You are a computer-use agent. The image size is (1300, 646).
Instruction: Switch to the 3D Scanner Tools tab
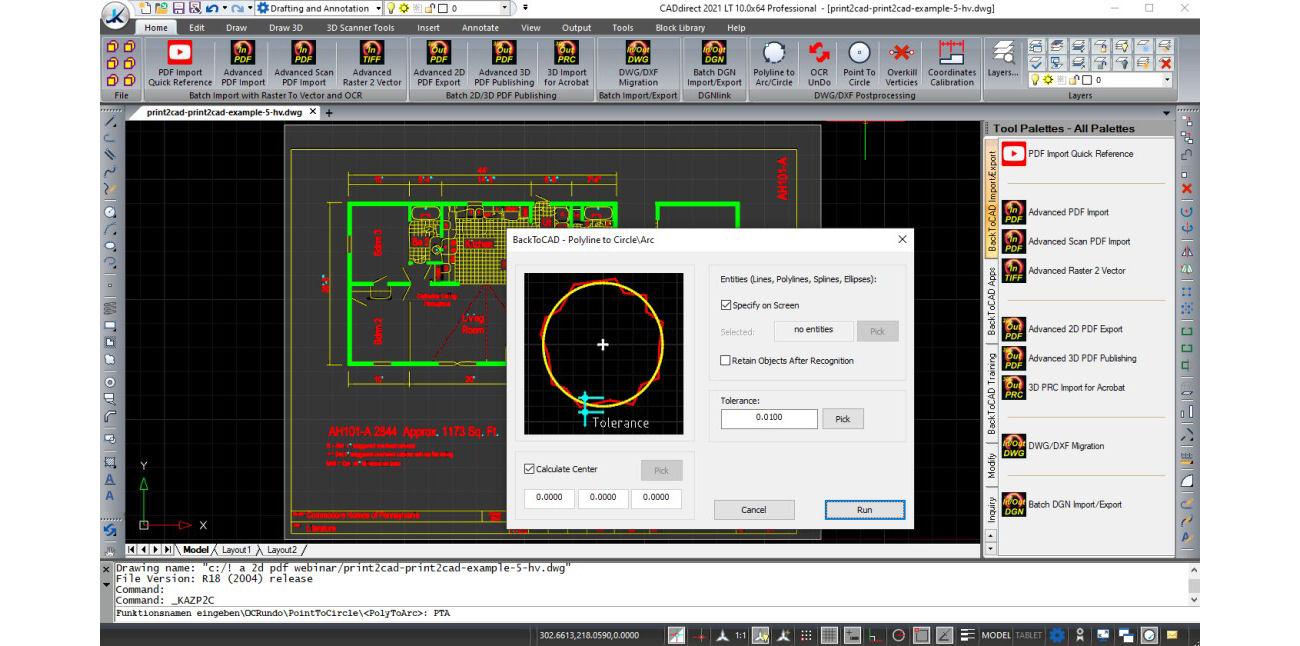(x=360, y=28)
